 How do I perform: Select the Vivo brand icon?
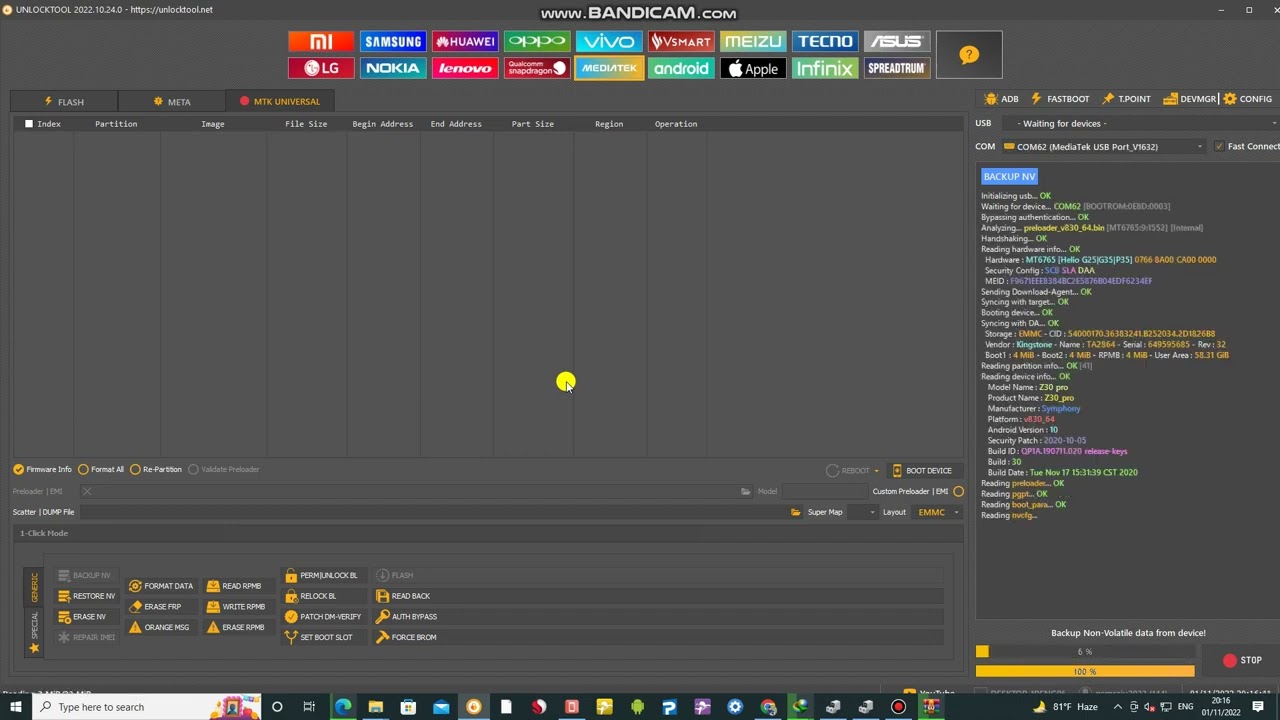[x=609, y=41]
